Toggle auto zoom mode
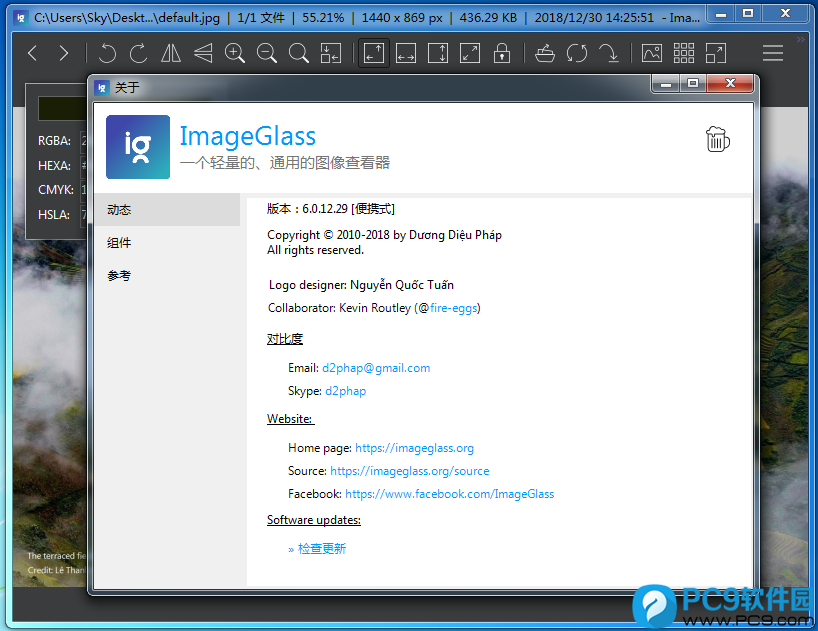The width and height of the screenshot is (818, 631). (374, 53)
